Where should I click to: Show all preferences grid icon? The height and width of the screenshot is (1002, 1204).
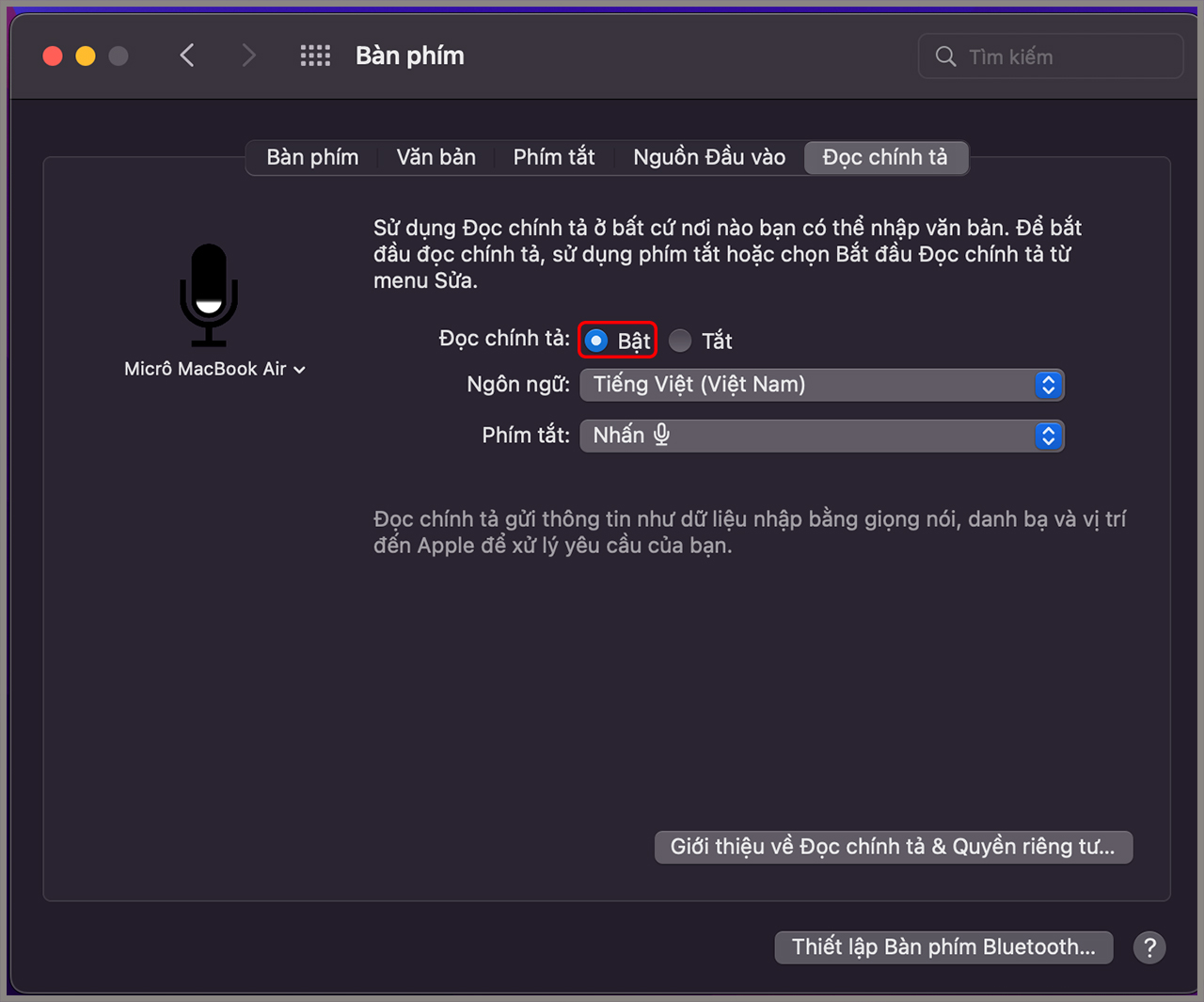pos(315,56)
